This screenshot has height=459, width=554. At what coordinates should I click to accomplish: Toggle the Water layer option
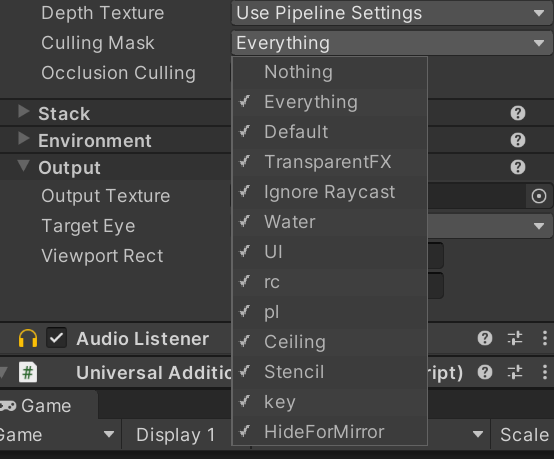point(329,222)
